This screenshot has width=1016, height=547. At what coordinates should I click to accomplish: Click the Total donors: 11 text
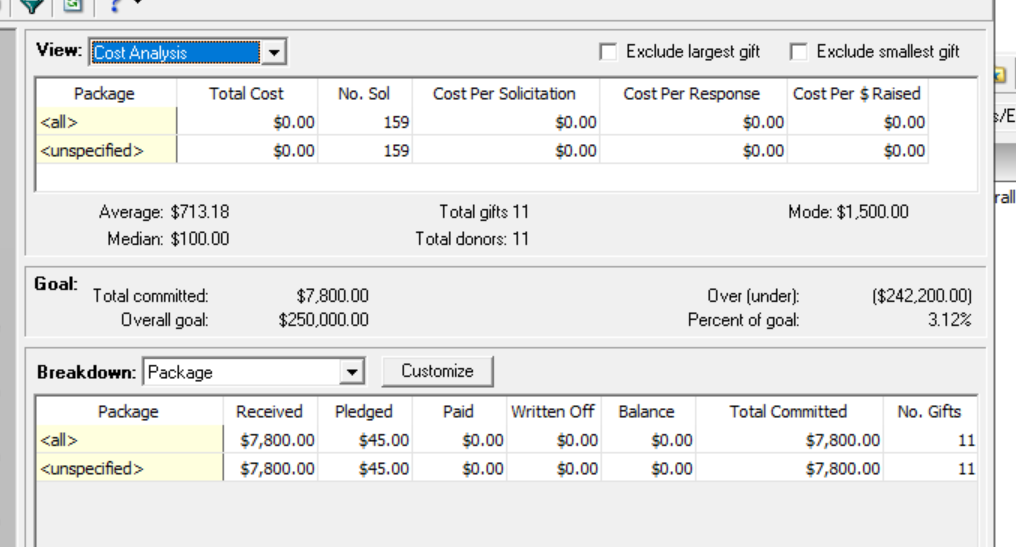pos(472,239)
